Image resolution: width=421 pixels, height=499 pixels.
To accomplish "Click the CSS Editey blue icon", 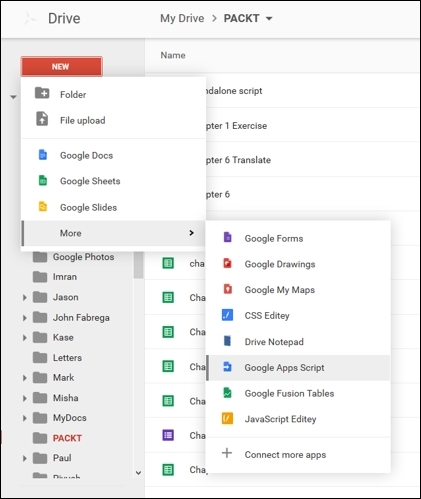I will pyautogui.click(x=227, y=315).
